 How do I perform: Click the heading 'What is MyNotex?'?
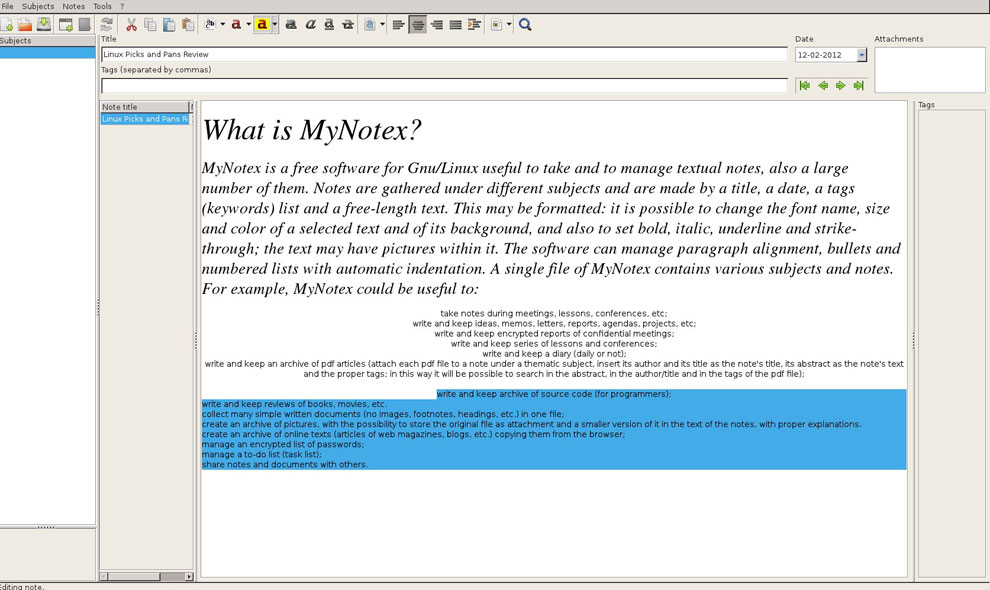click(311, 130)
